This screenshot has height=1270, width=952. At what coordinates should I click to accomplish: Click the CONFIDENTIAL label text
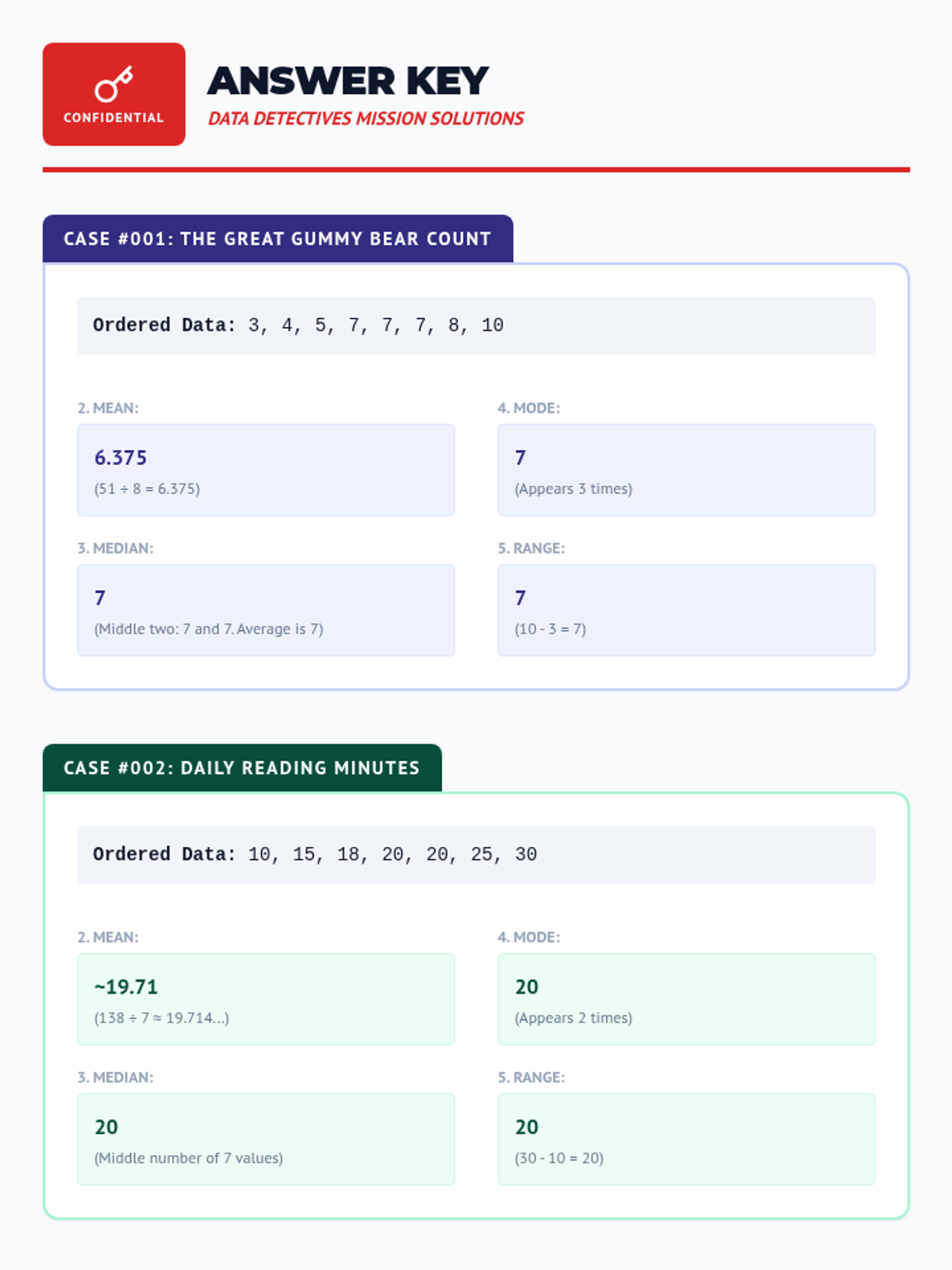113,117
